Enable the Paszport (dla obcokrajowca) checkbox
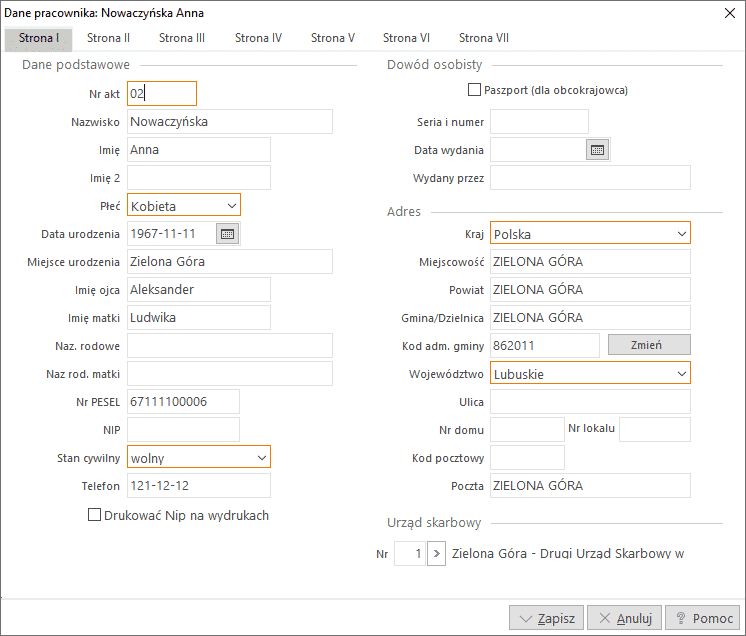The height and width of the screenshot is (636, 746). [x=475, y=90]
